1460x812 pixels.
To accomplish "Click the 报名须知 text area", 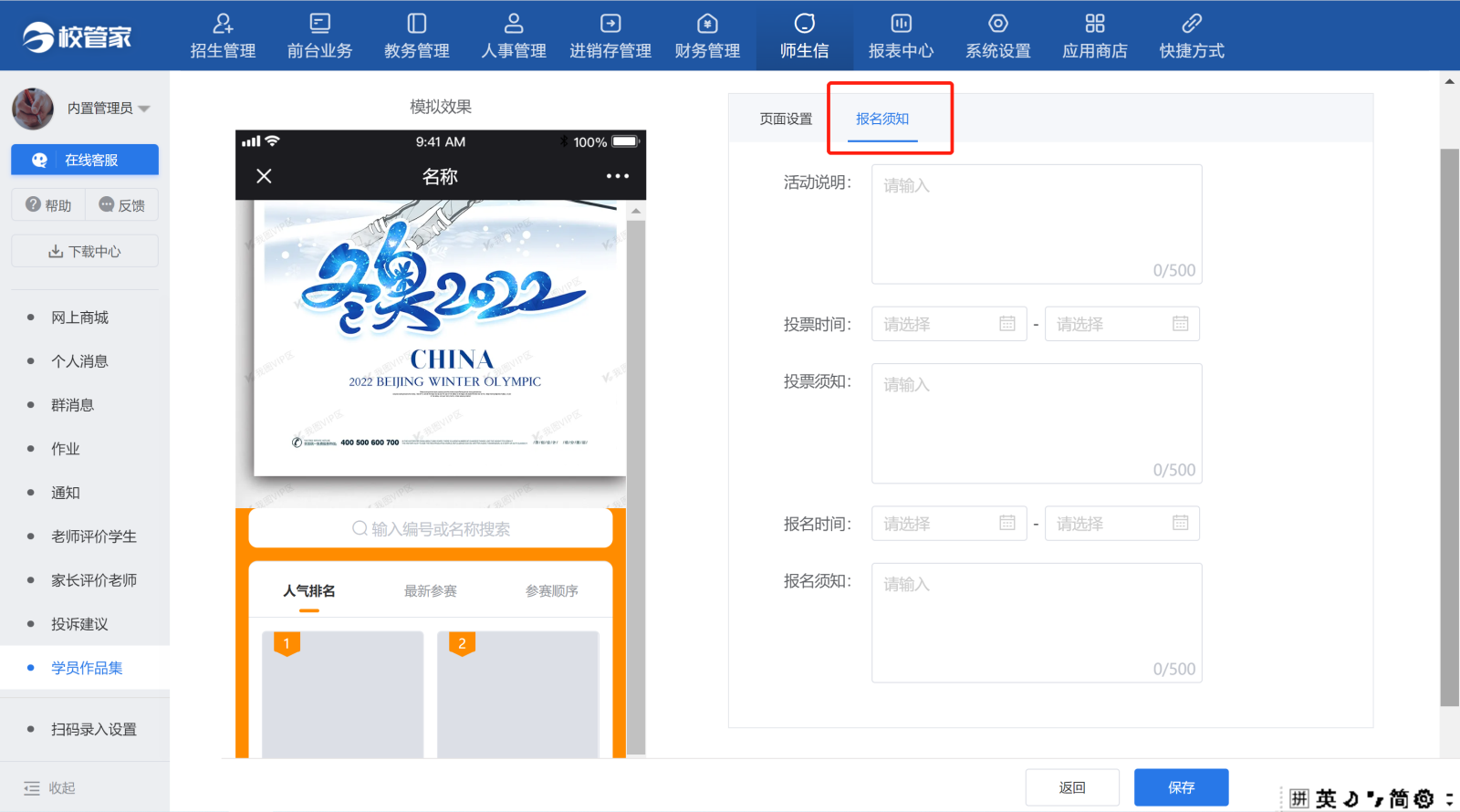I will (x=1037, y=623).
